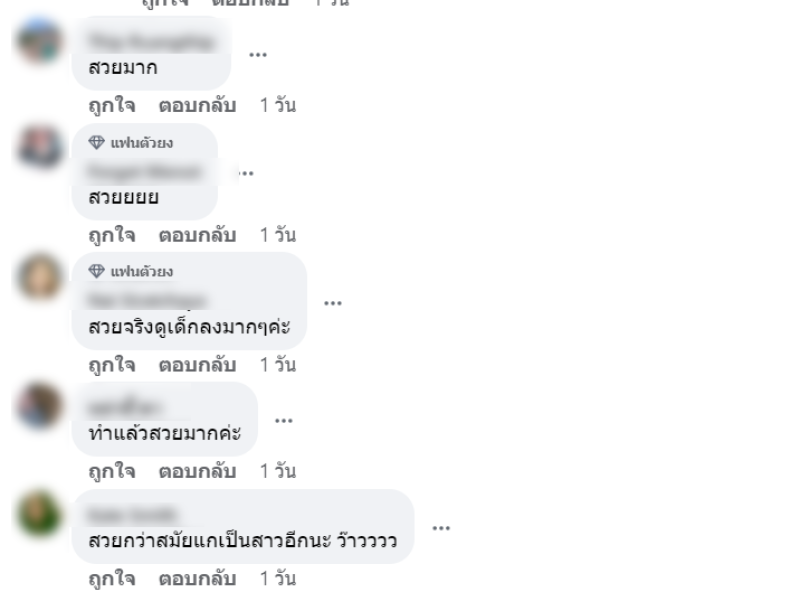
Task: Open profile picture of the สวยยยย commenter
Action: point(40,148)
